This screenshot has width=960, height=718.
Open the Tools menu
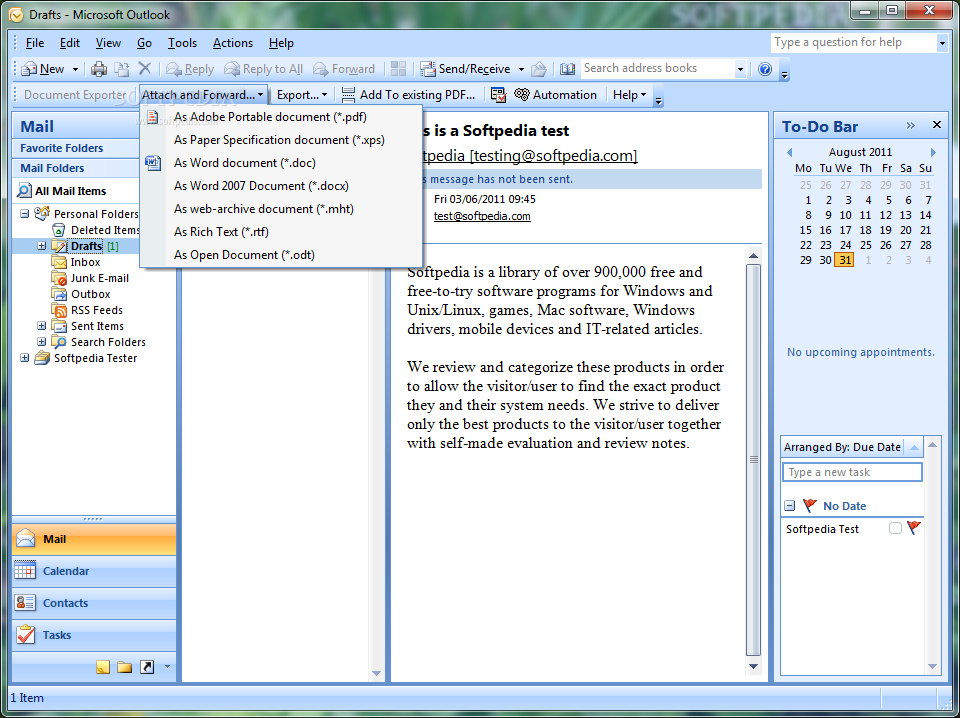182,43
